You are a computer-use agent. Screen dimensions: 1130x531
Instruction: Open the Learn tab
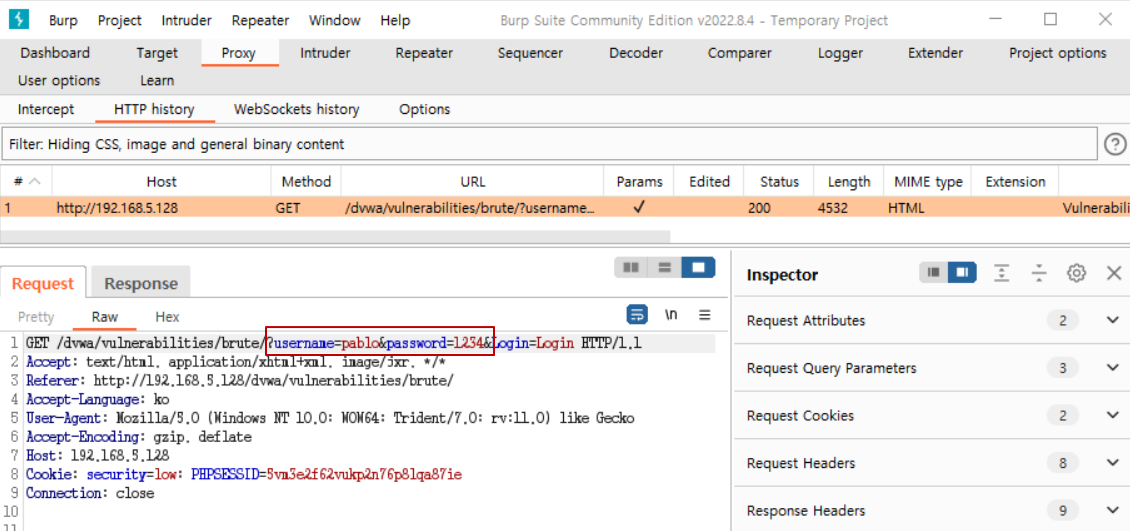(x=157, y=80)
